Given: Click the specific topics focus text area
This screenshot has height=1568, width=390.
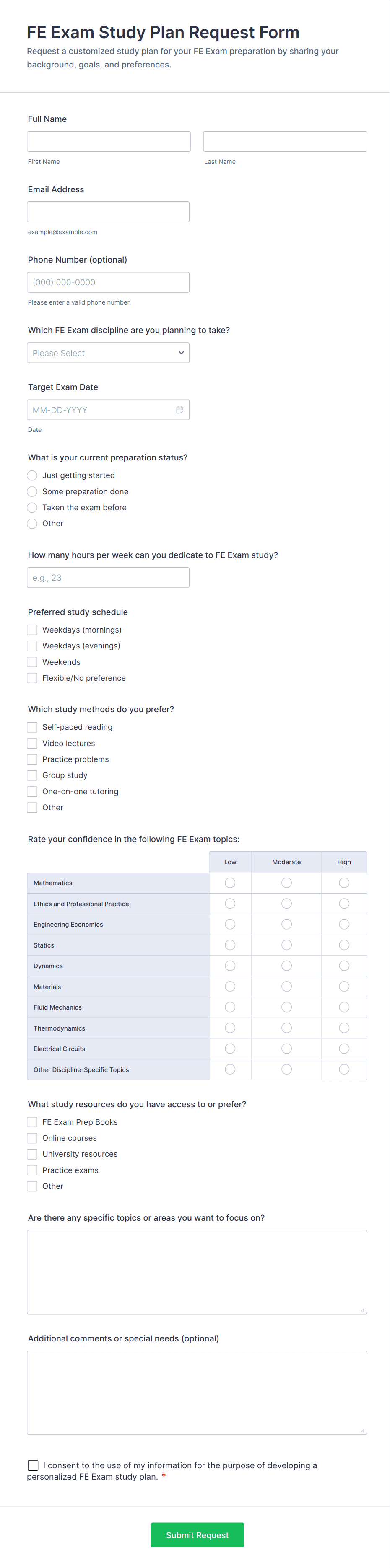Looking at the screenshot, I should click(x=196, y=1271).
